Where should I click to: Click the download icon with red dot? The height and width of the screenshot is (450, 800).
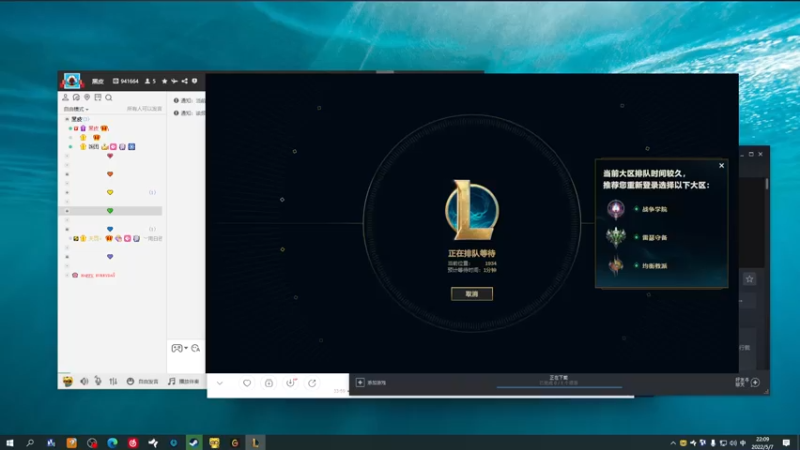click(291, 383)
